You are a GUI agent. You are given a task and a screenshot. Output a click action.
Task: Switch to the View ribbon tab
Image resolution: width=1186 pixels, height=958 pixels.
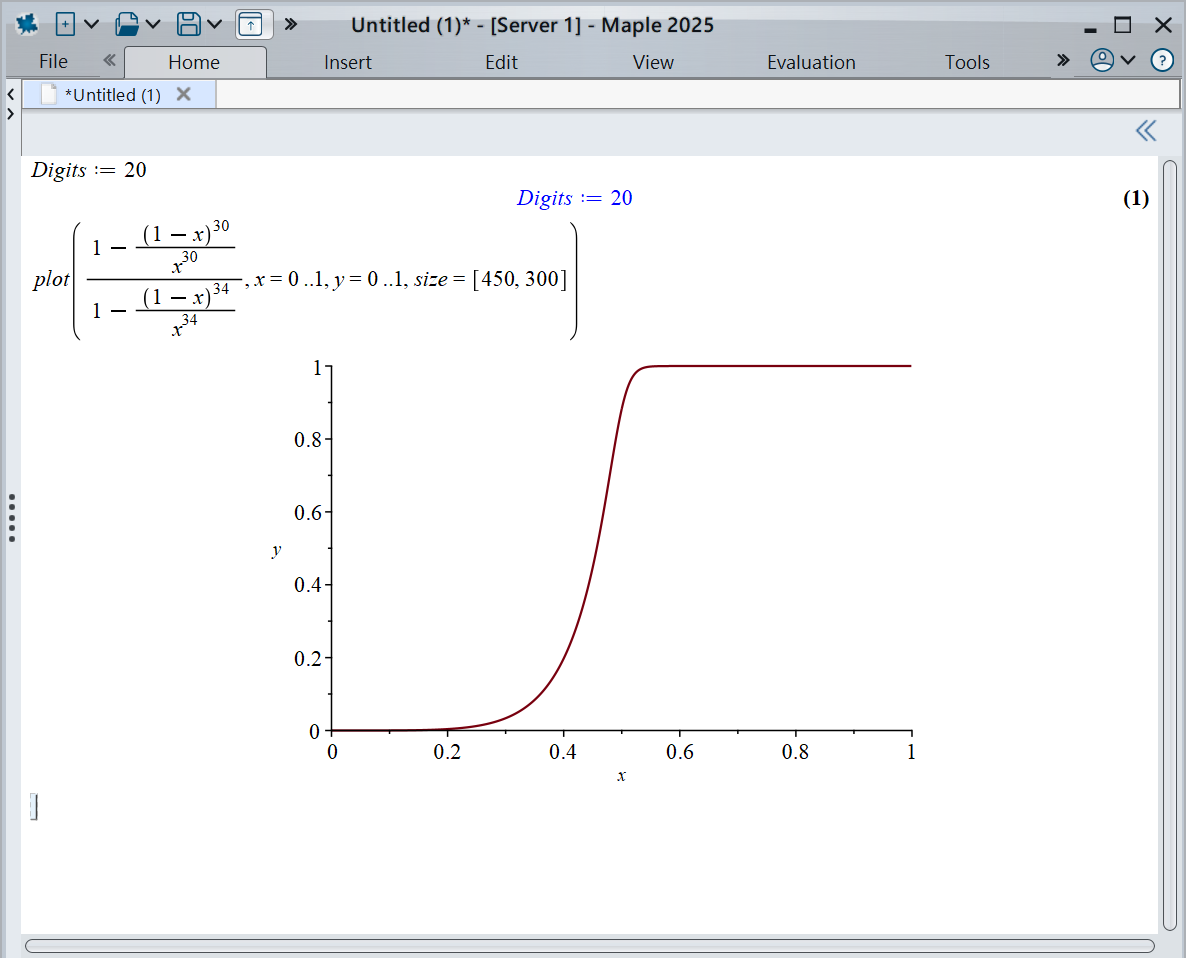pos(654,62)
